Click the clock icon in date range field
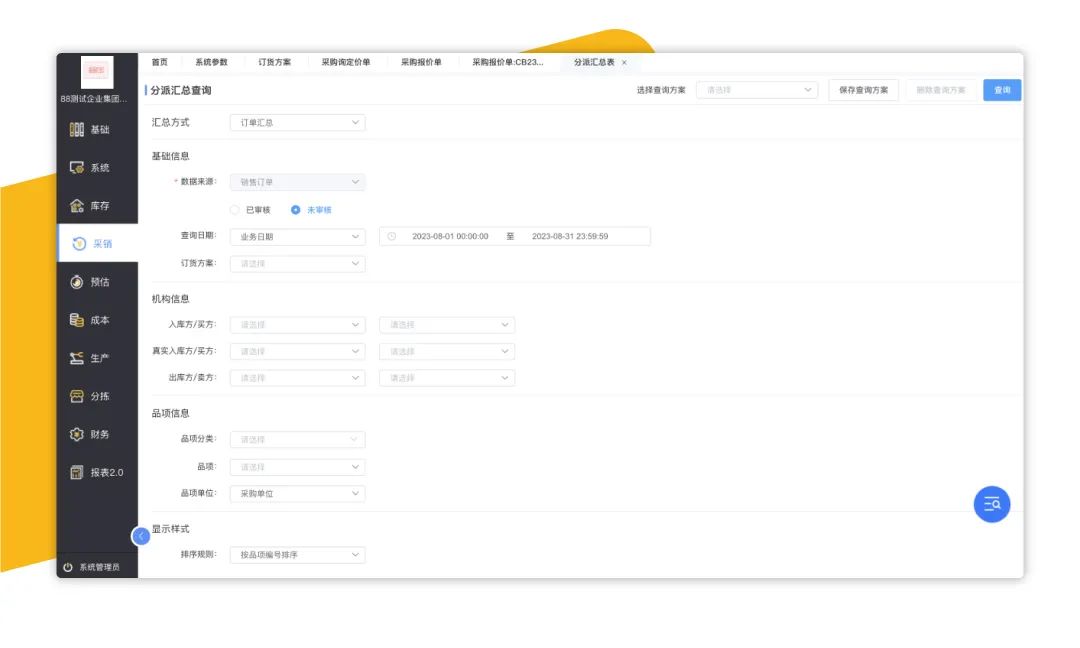1080x648 pixels. (391, 236)
